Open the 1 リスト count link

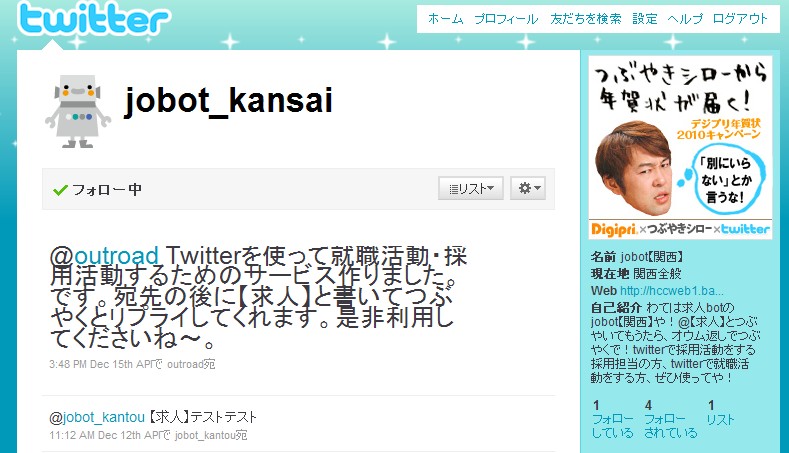pos(720,413)
